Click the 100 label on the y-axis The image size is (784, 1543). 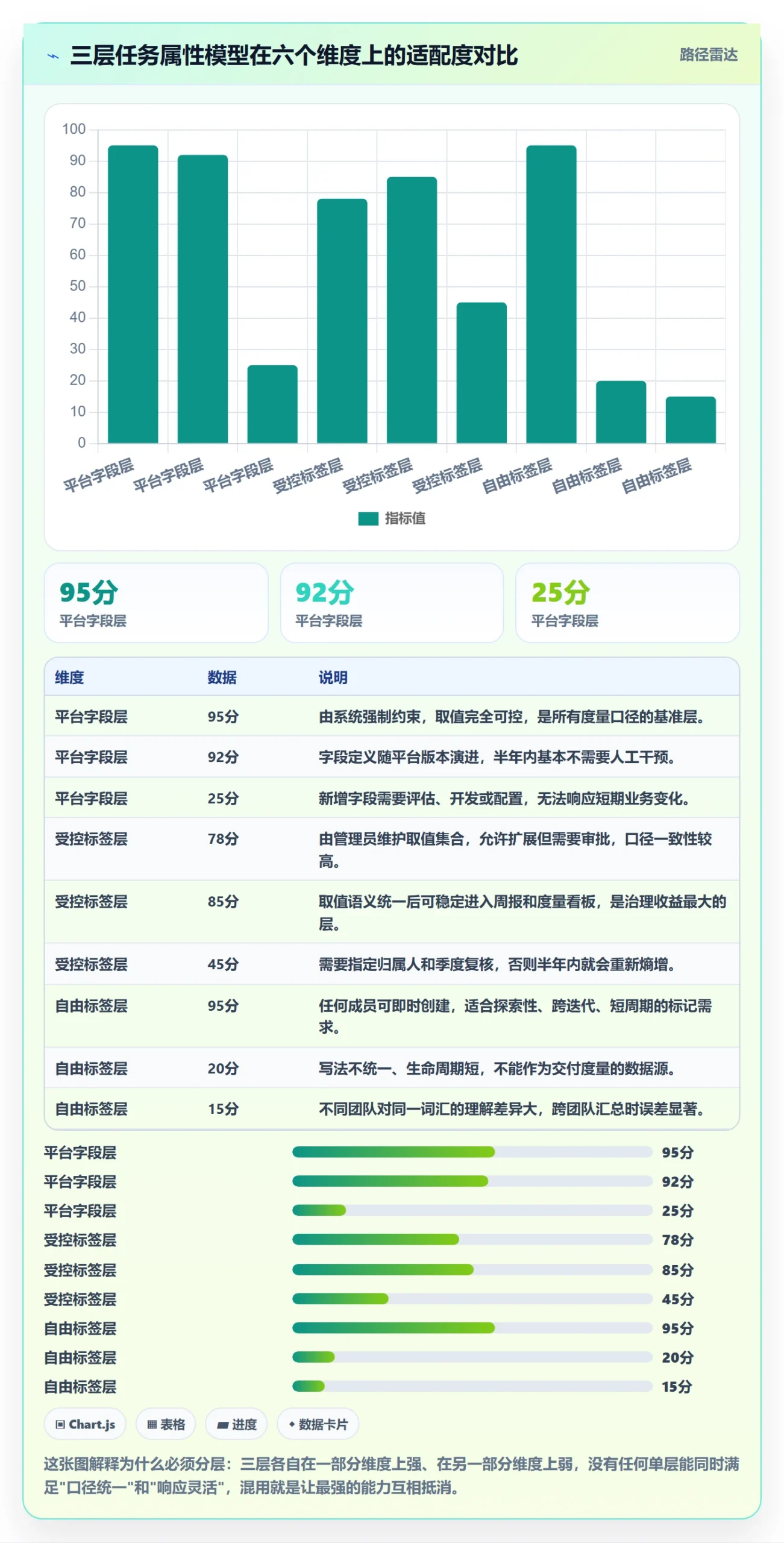[74, 129]
